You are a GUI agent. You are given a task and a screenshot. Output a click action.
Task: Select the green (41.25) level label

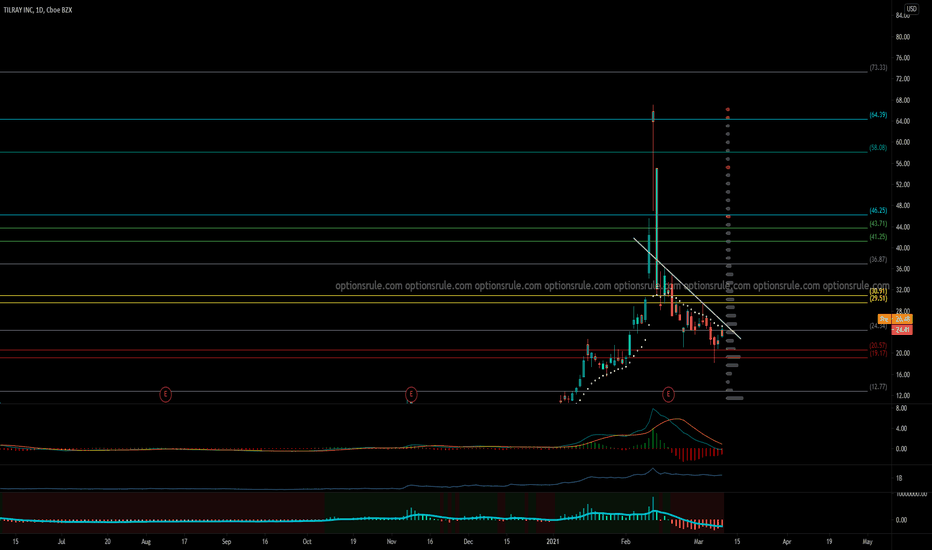[878, 237]
